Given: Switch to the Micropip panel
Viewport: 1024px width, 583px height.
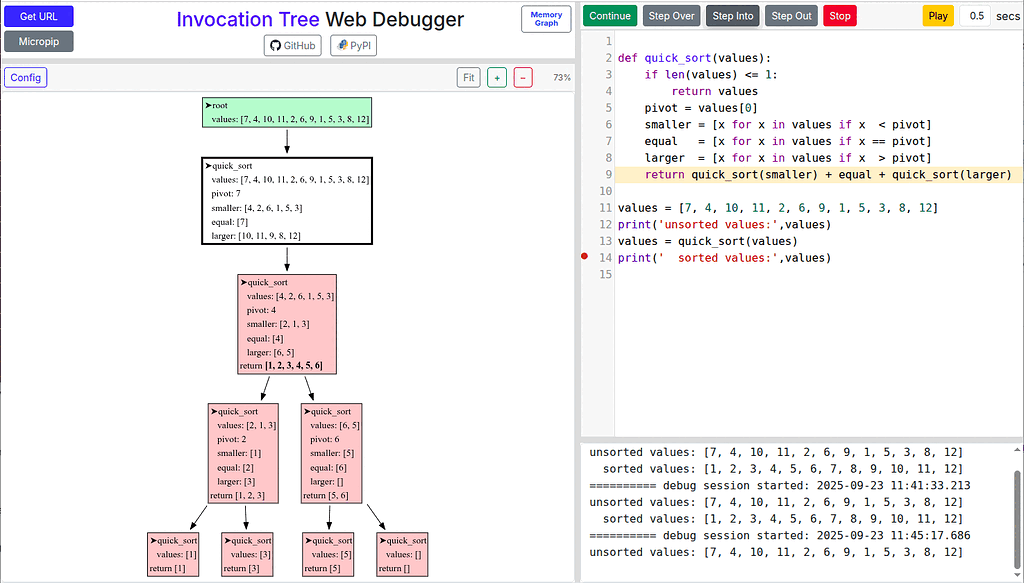Looking at the screenshot, I should coord(38,41).
